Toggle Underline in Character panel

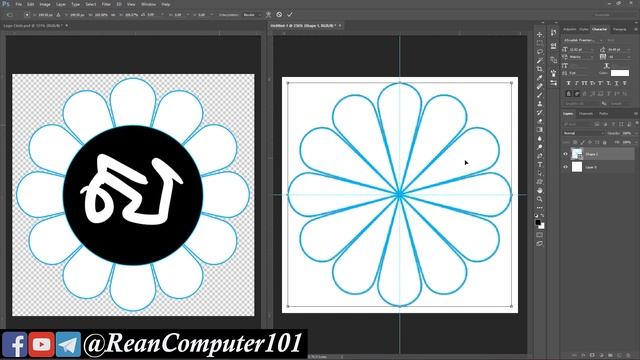click(x=616, y=83)
